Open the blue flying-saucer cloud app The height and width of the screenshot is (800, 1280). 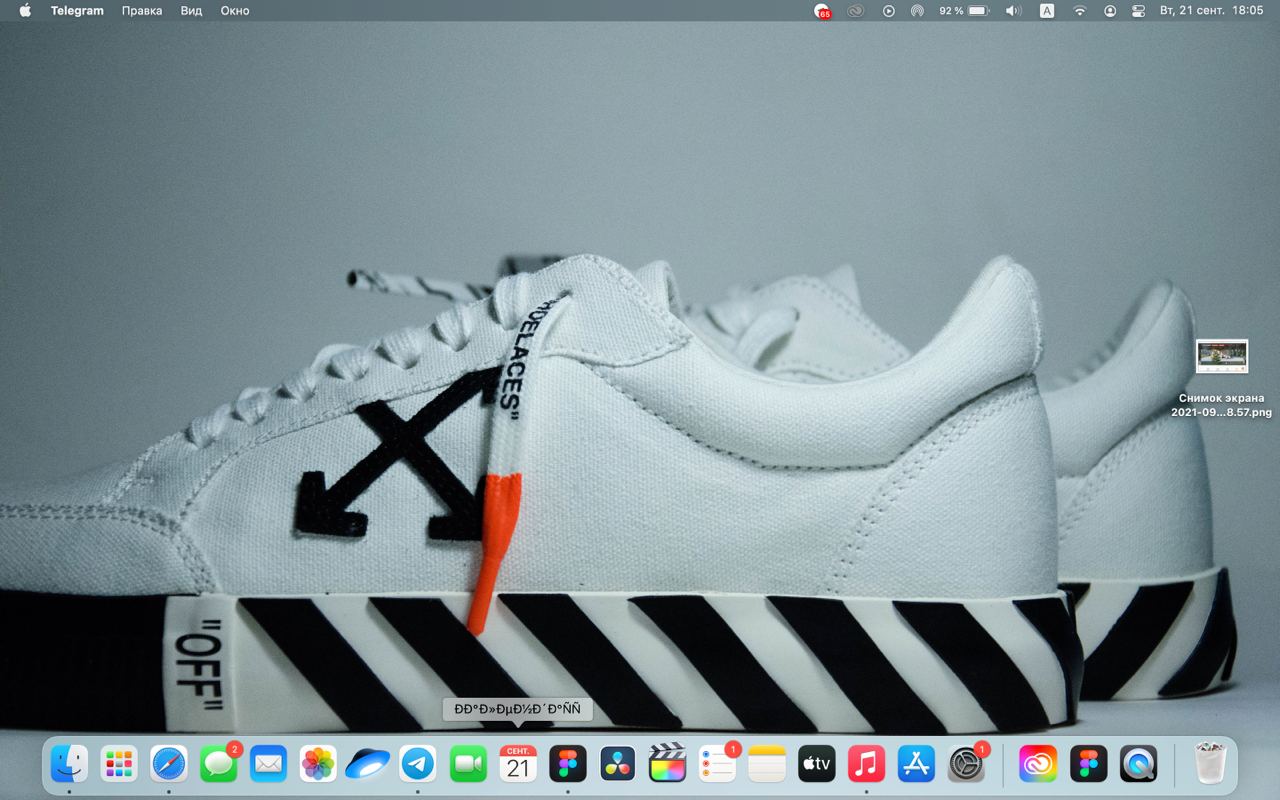(368, 764)
